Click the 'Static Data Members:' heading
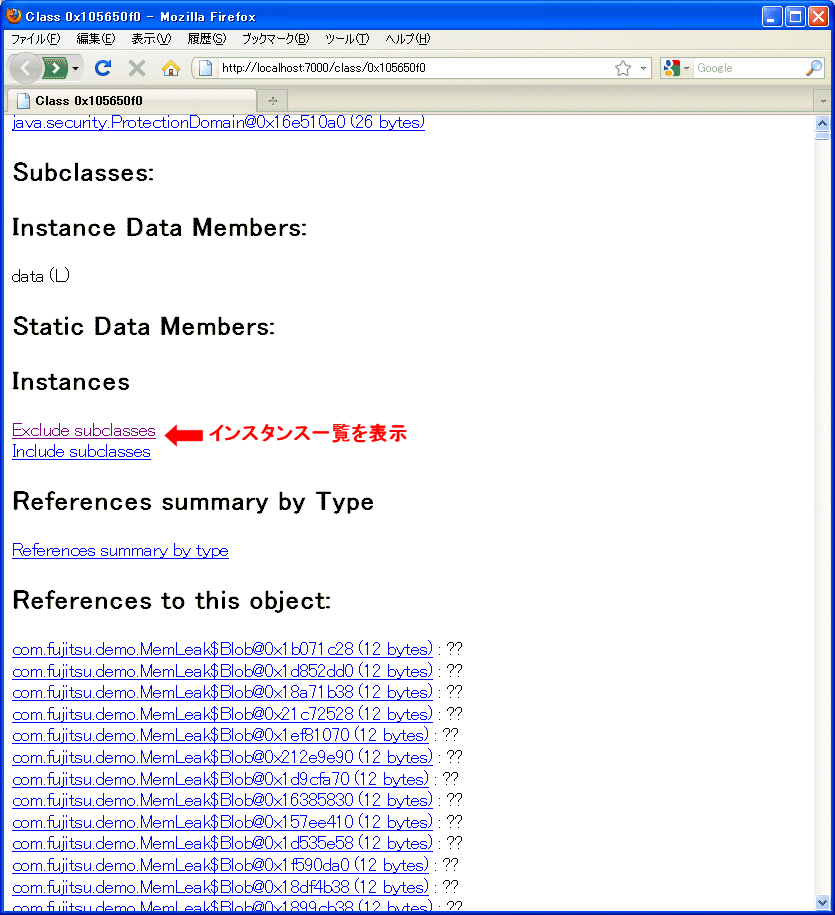This screenshot has width=835, height=915. coord(144,326)
